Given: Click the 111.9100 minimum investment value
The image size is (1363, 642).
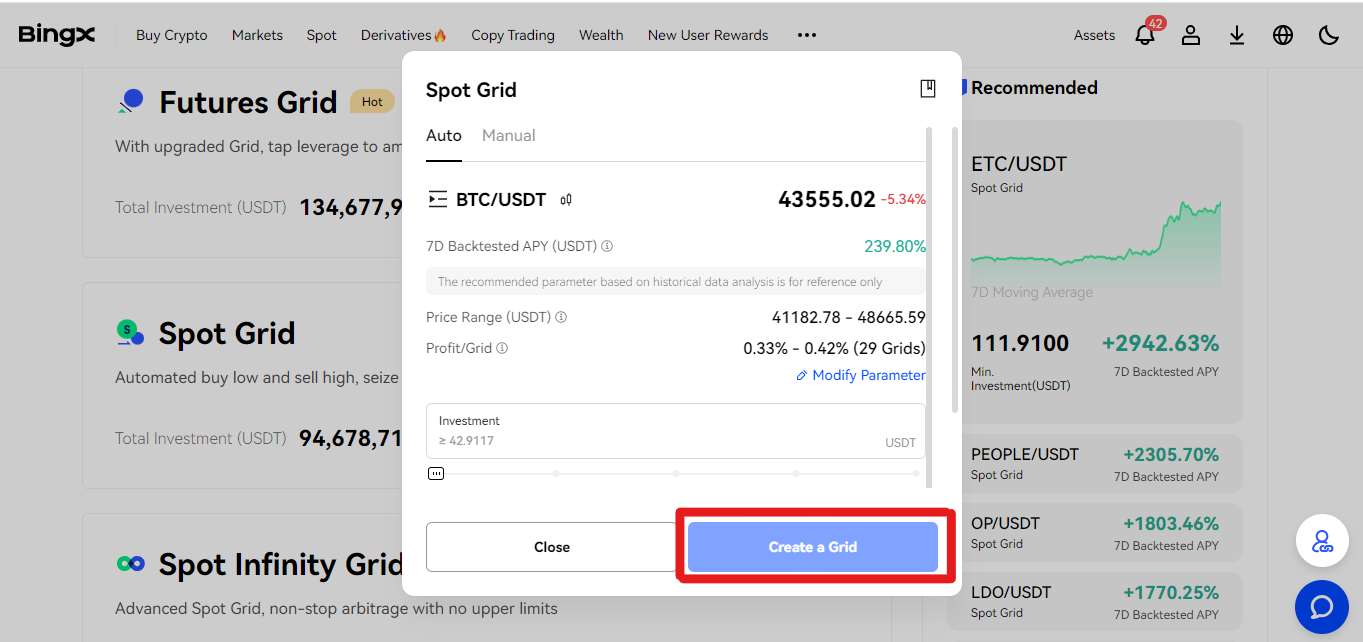Looking at the screenshot, I should [x=1020, y=343].
